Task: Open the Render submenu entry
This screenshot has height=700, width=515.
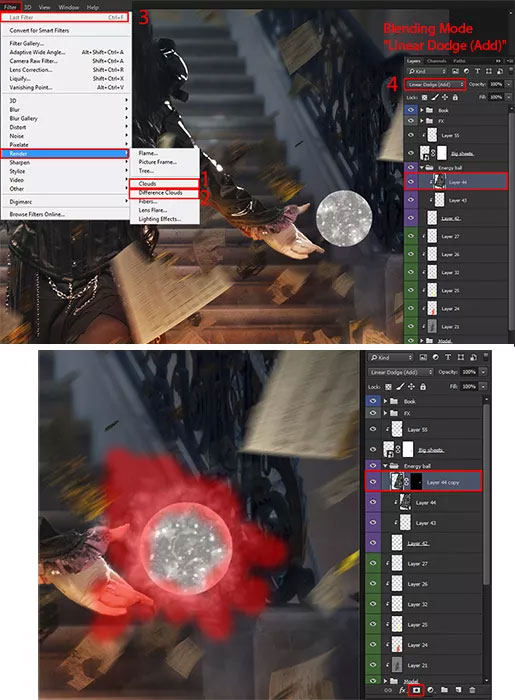Action: (65, 154)
